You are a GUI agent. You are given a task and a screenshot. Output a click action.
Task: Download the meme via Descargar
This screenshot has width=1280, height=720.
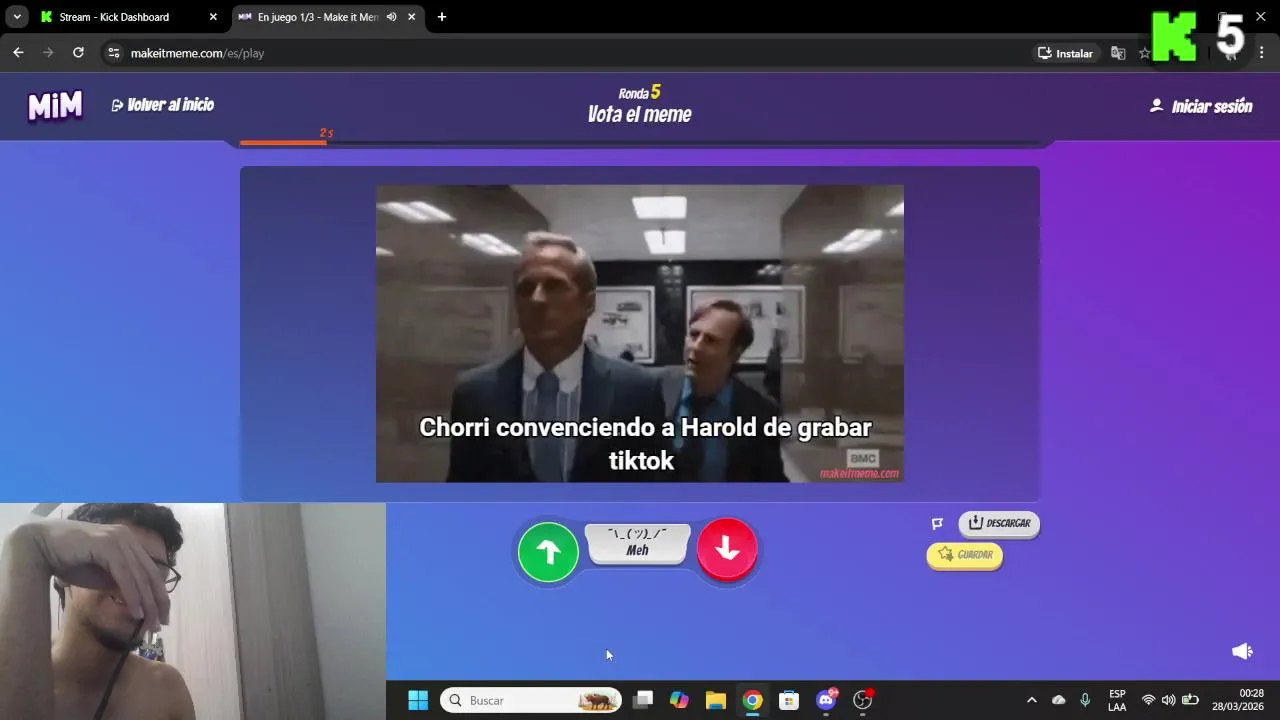(999, 523)
